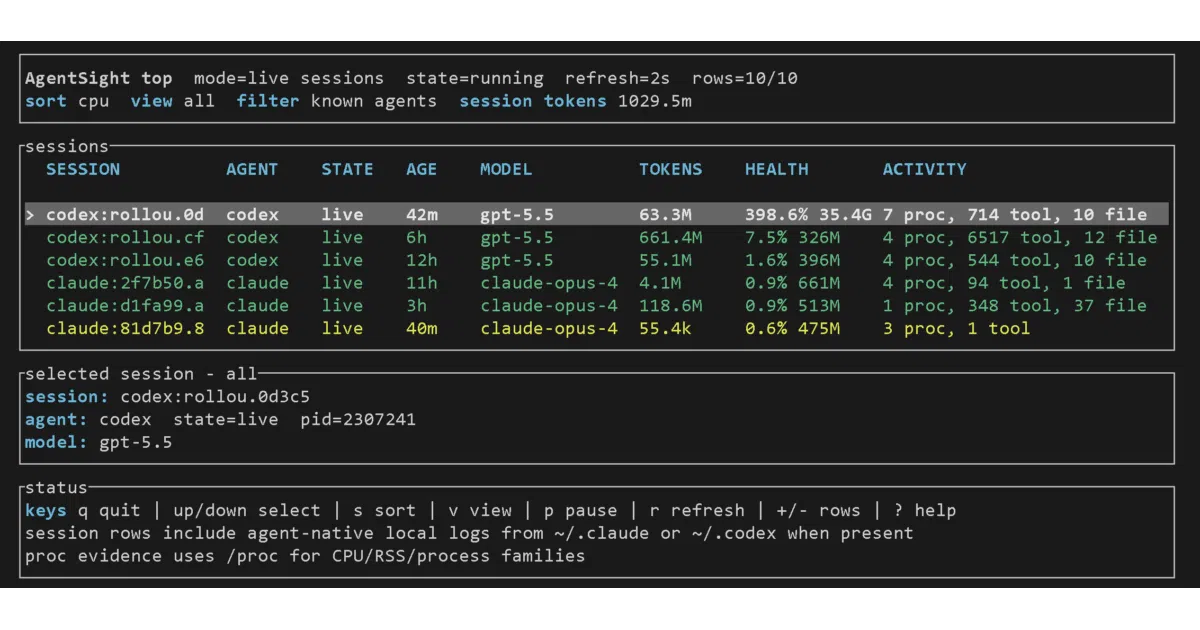Click the TOKENS column header
The width and height of the screenshot is (1200, 630).
(x=671, y=169)
